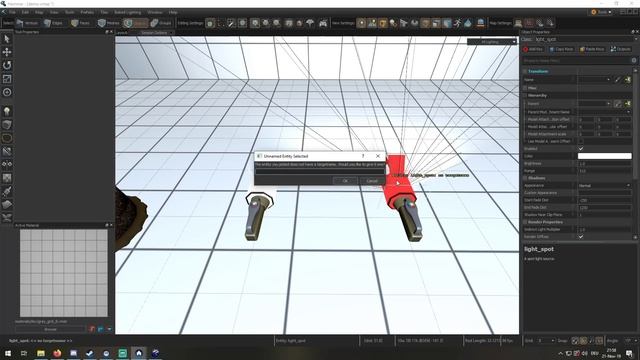This screenshot has width=640, height=360.
Task: Open Firefox from the taskbar
Action: tap(57, 353)
